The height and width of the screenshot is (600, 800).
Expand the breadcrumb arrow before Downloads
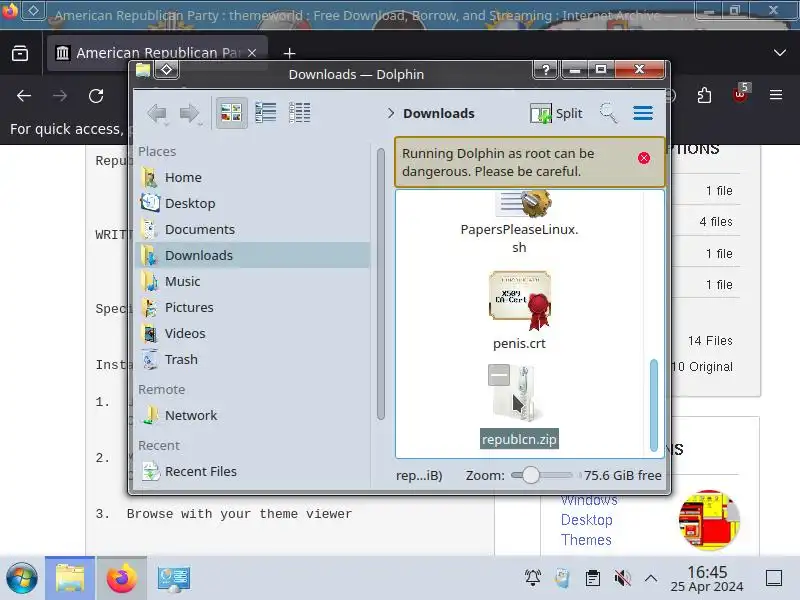tap(390, 113)
